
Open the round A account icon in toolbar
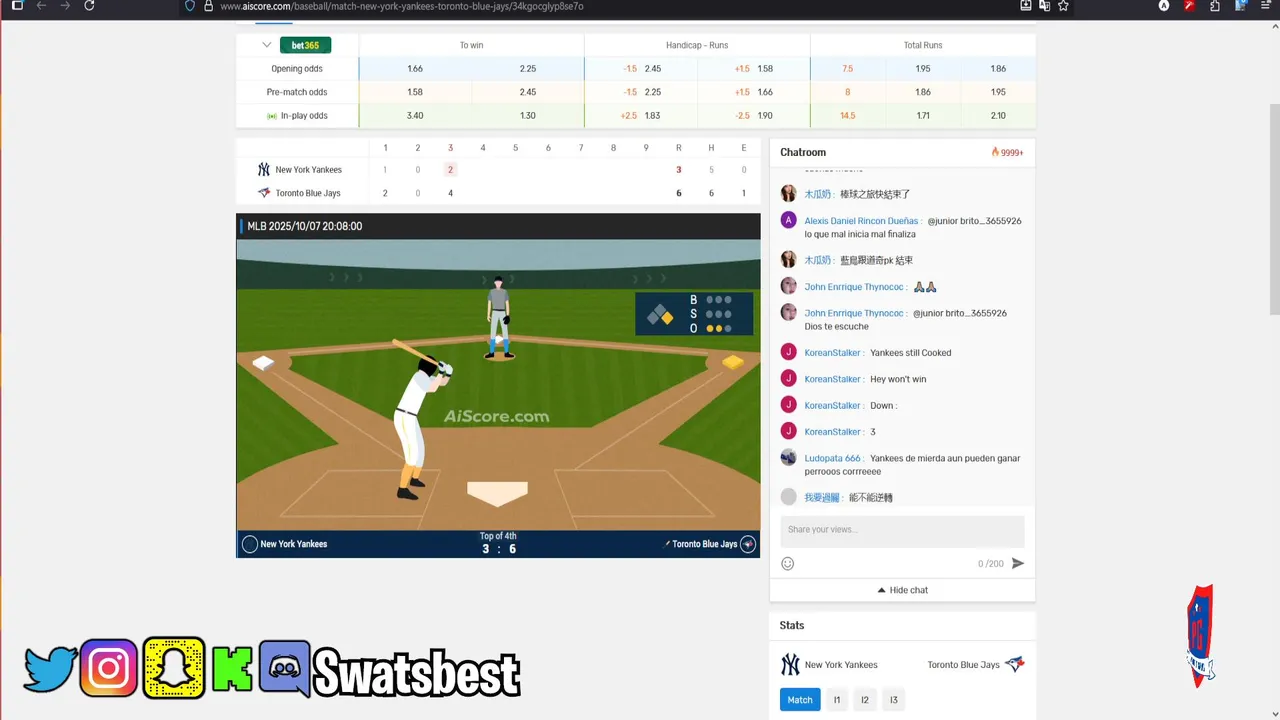1164,6
